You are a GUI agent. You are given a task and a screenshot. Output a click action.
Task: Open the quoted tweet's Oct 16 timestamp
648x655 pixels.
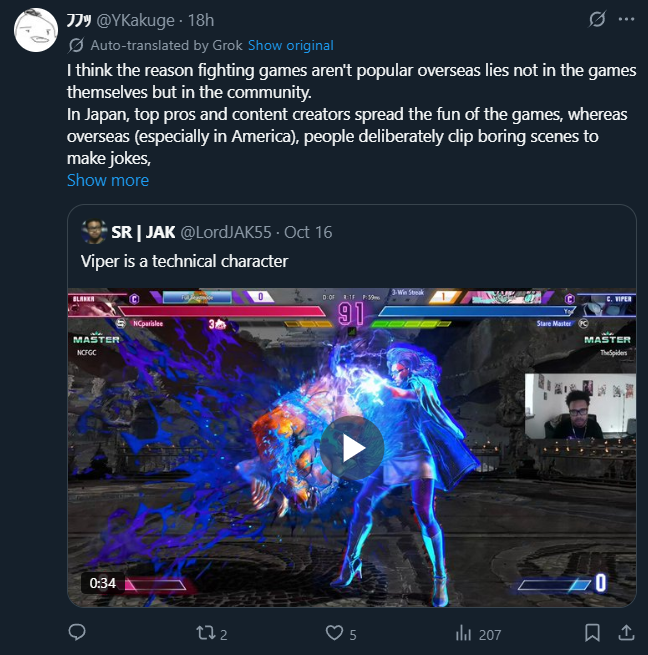pos(308,232)
